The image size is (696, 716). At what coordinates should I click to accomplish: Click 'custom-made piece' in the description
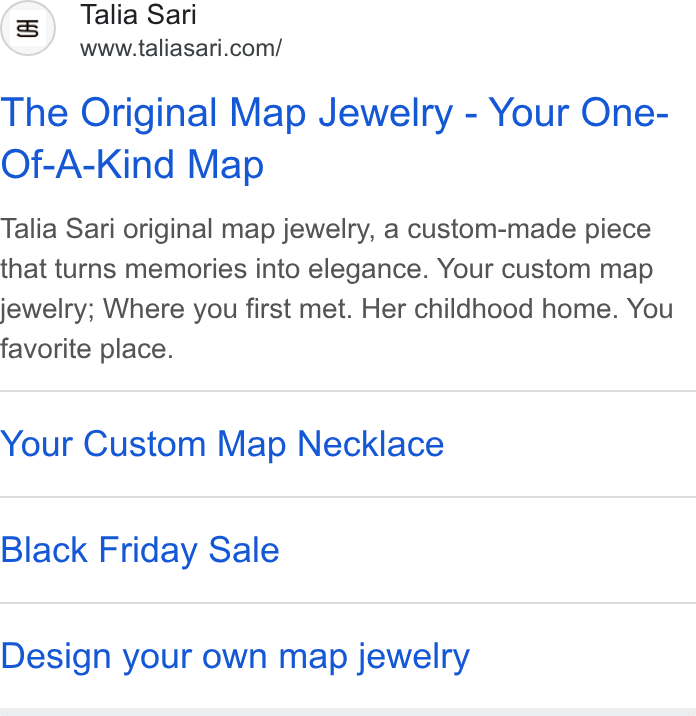coord(529,229)
